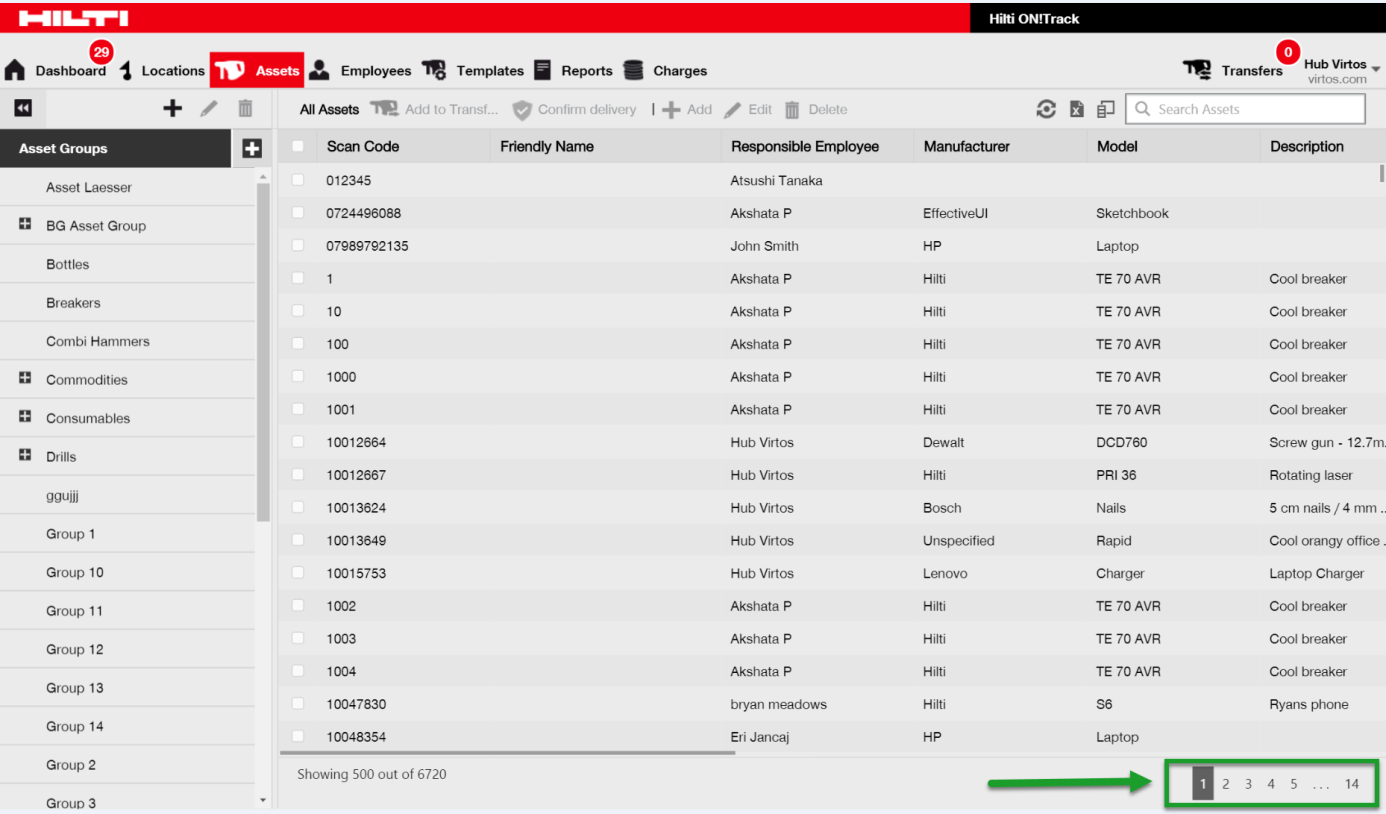Click the Atsushi Tanaka employee cell
Screen dimensions: 1386x814
(777, 180)
